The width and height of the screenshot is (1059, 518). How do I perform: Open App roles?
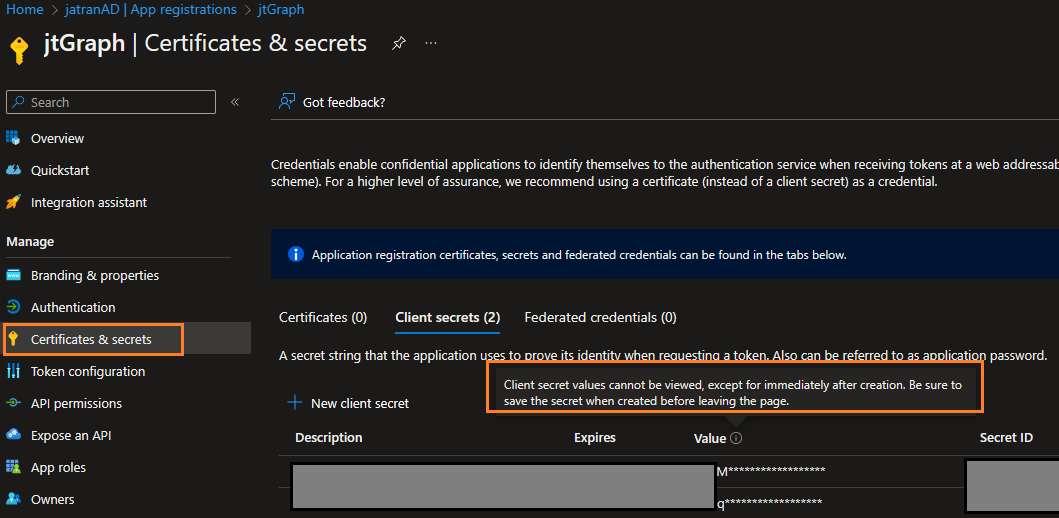(58, 467)
